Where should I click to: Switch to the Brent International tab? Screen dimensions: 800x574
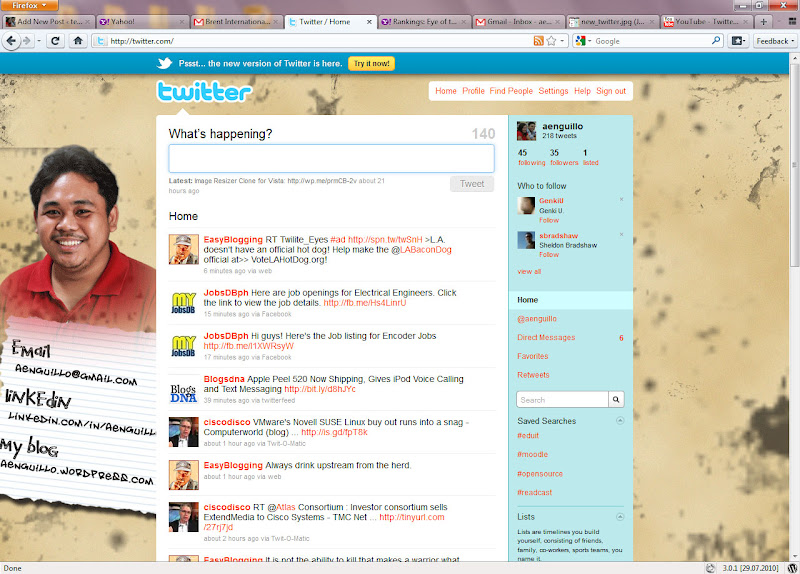[x=237, y=21]
